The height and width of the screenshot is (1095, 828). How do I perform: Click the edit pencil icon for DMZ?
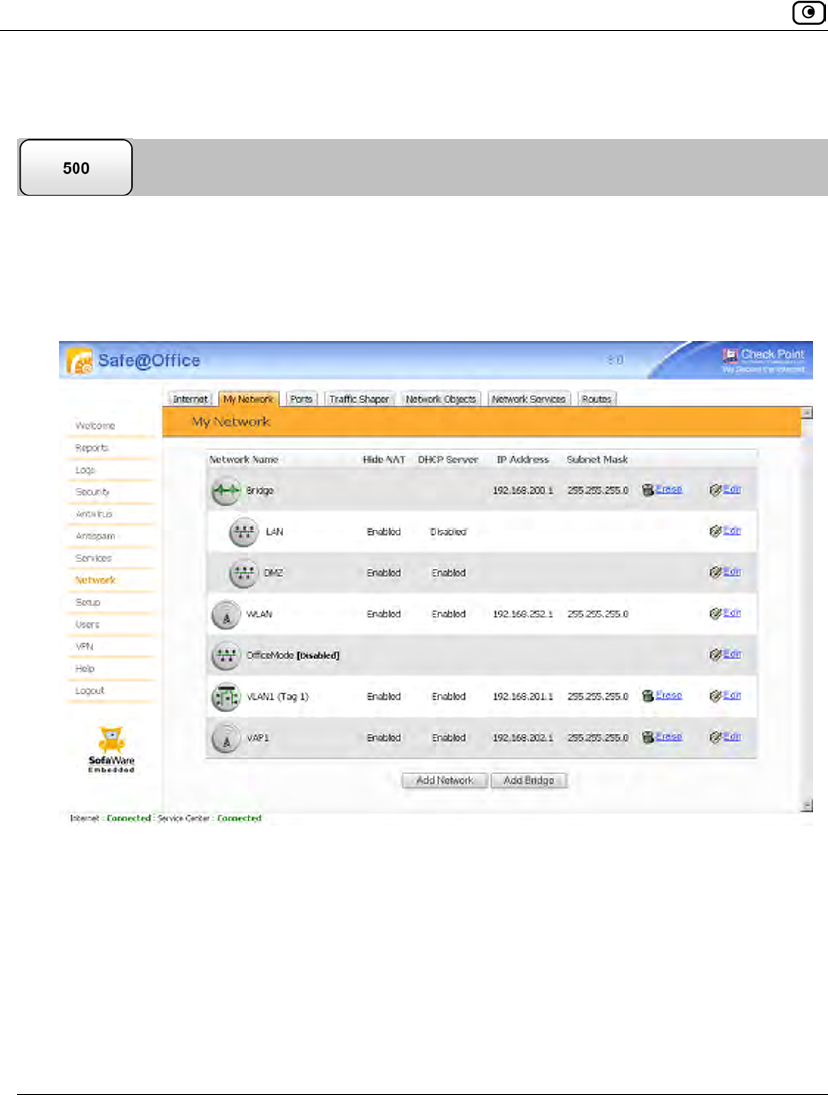coord(715,573)
